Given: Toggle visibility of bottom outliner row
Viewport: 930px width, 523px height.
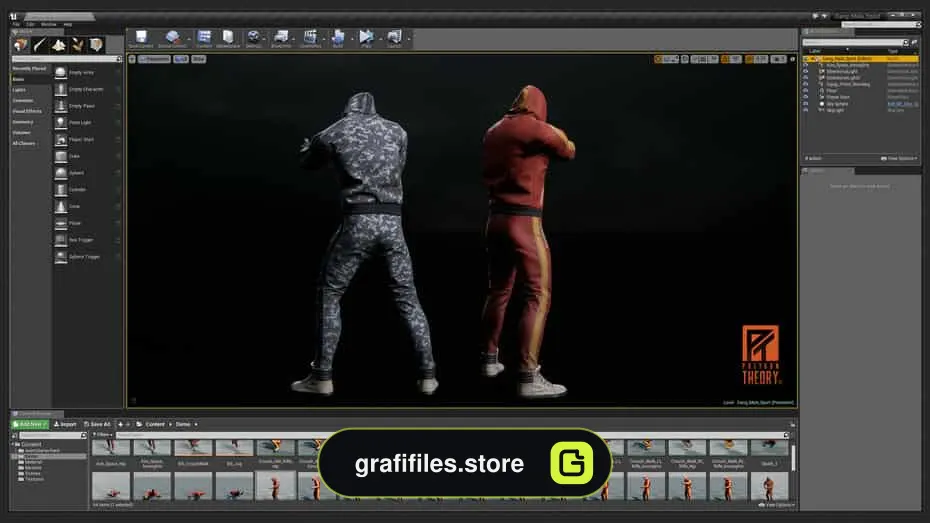Looking at the screenshot, I should pyautogui.click(x=805, y=110).
